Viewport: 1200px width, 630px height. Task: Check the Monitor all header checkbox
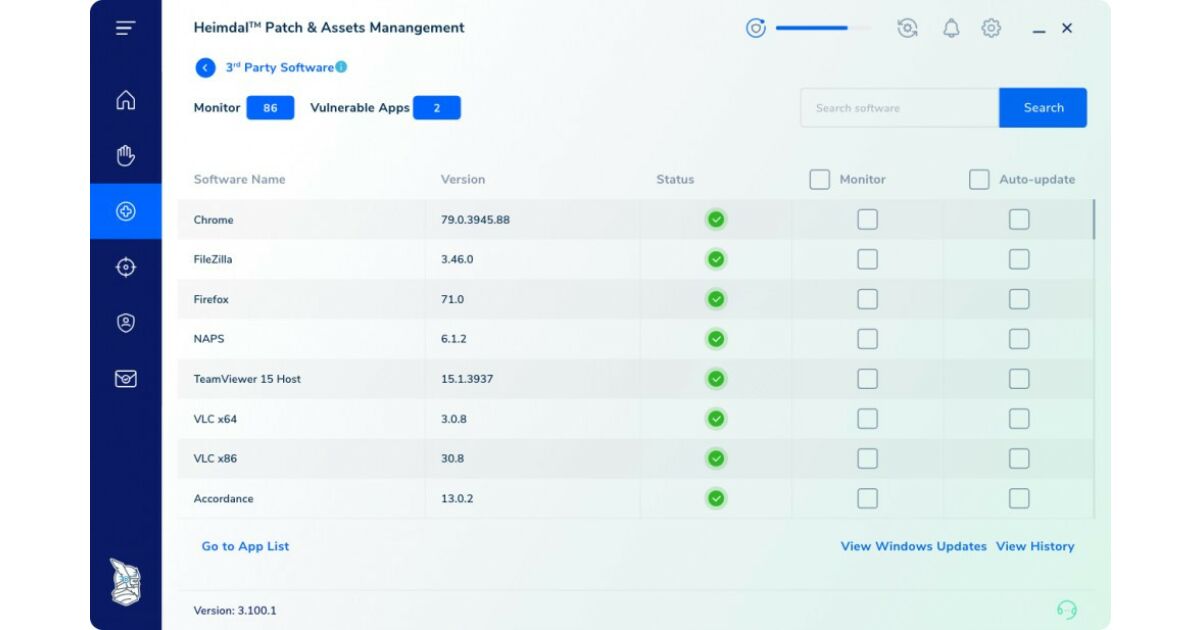point(819,179)
